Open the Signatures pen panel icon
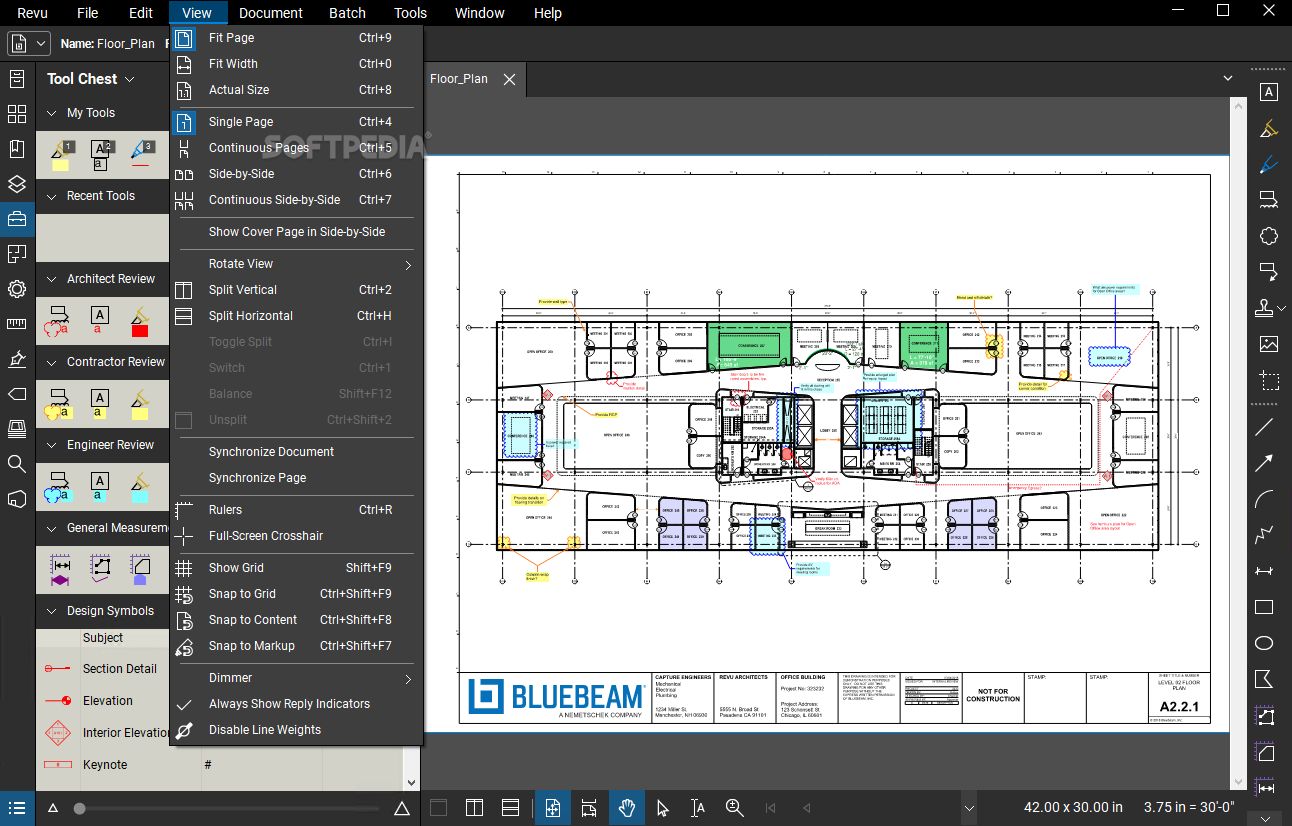 (16, 359)
